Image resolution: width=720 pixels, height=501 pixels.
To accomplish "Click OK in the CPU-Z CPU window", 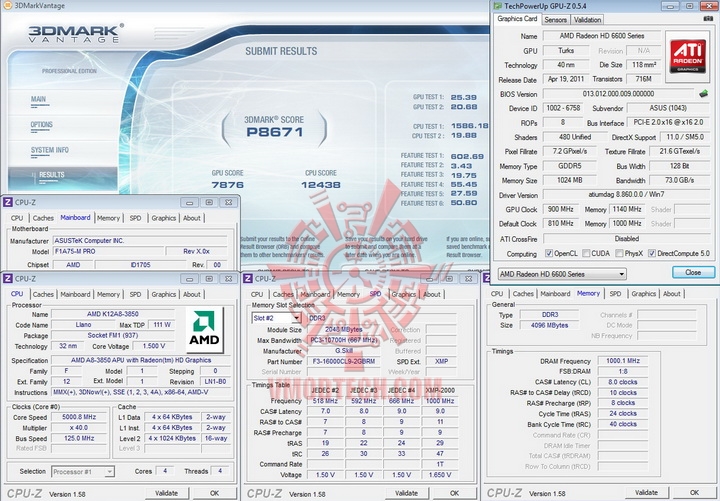I will coord(214,493).
